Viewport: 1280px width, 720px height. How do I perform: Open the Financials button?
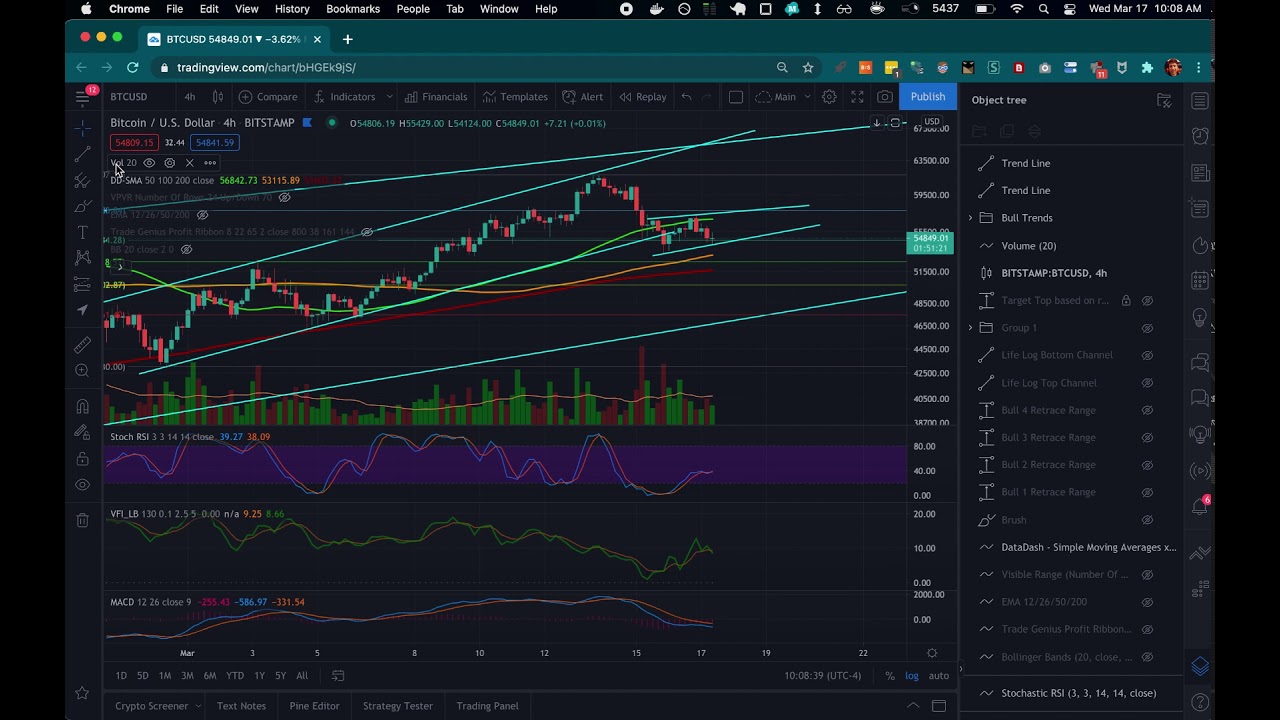coord(436,97)
